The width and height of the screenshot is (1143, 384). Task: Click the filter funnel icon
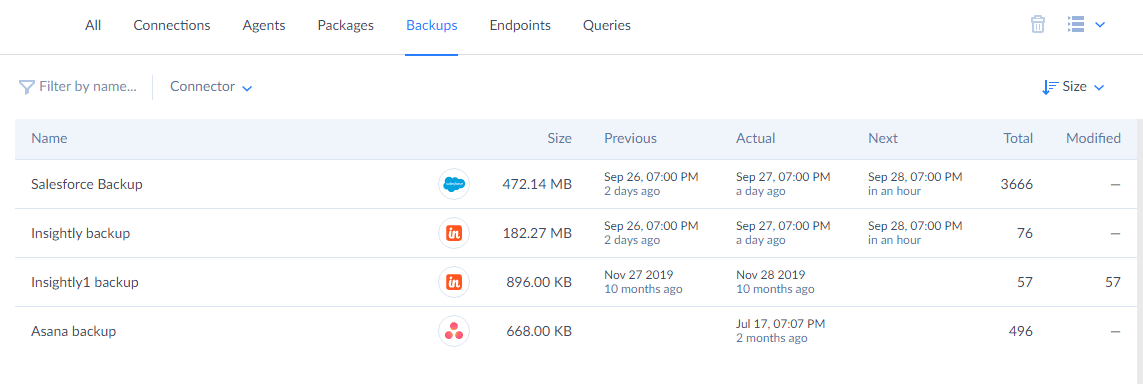(26, 87)
